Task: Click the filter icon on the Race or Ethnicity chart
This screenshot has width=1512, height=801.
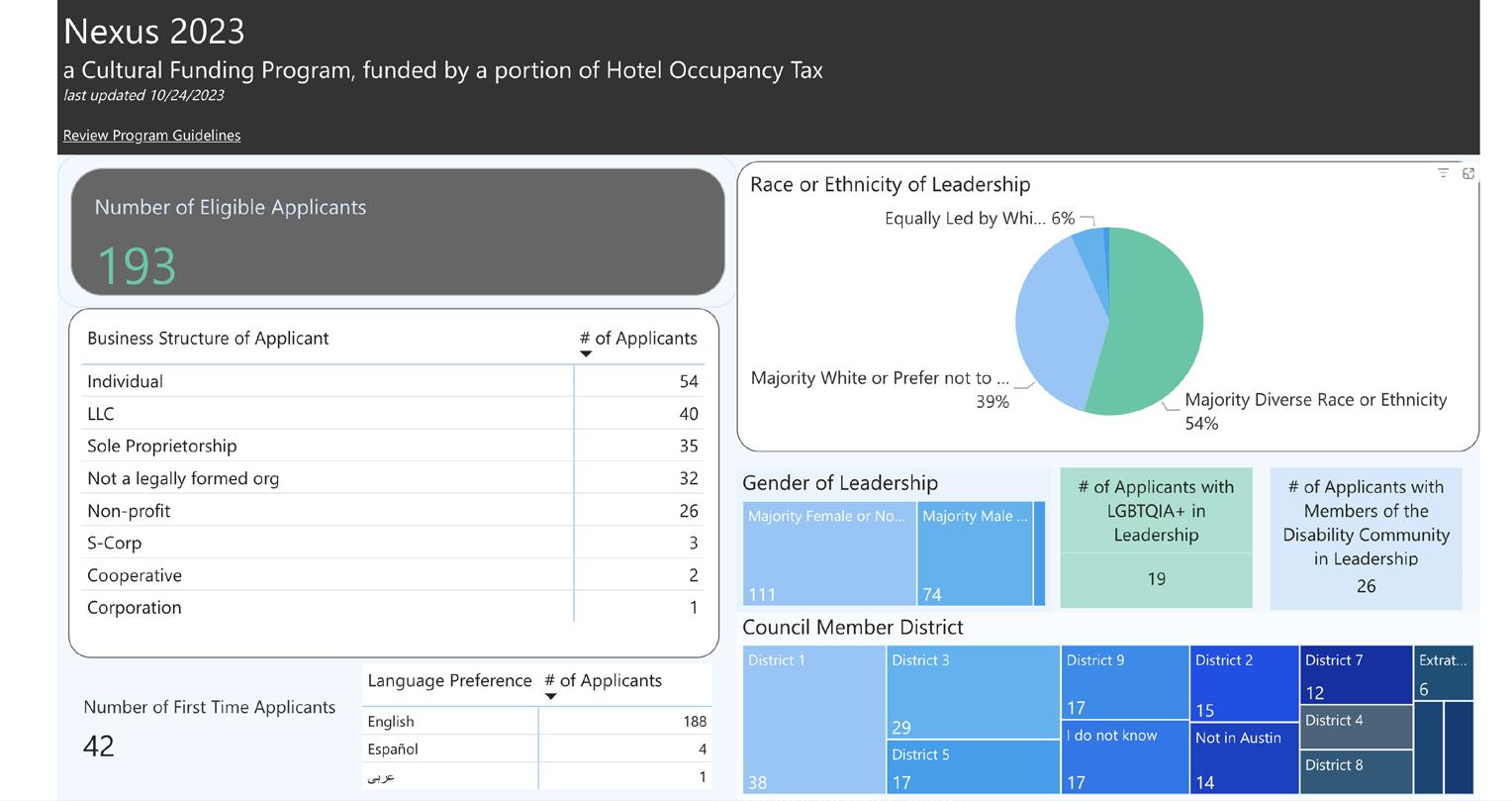Action: coord(1443,173)
